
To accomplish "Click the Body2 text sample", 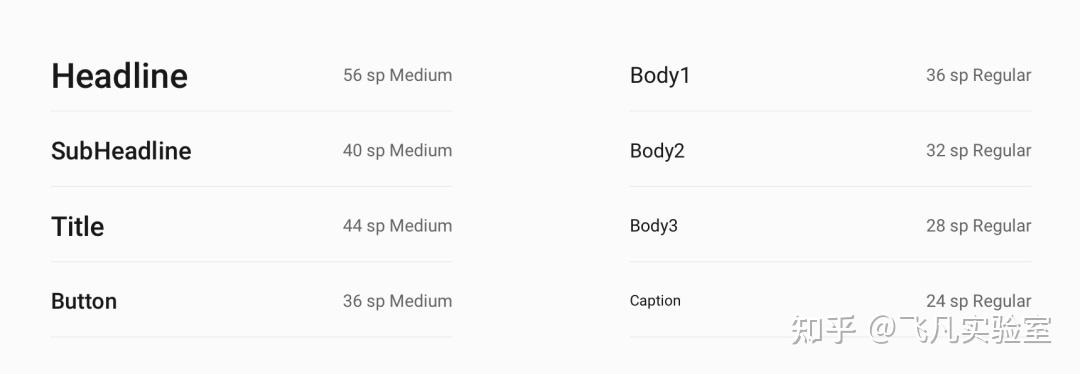I will click(x=657, y=151).
